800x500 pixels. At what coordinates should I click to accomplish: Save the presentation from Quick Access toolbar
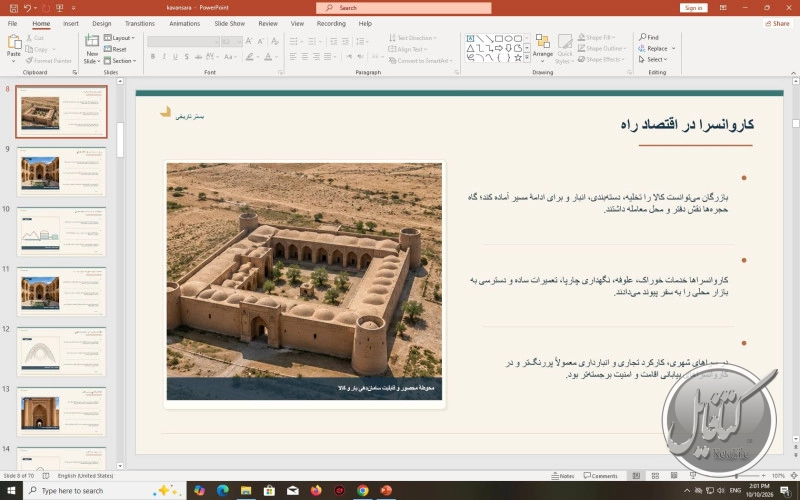pyautogui.click(x=14, y=8)
